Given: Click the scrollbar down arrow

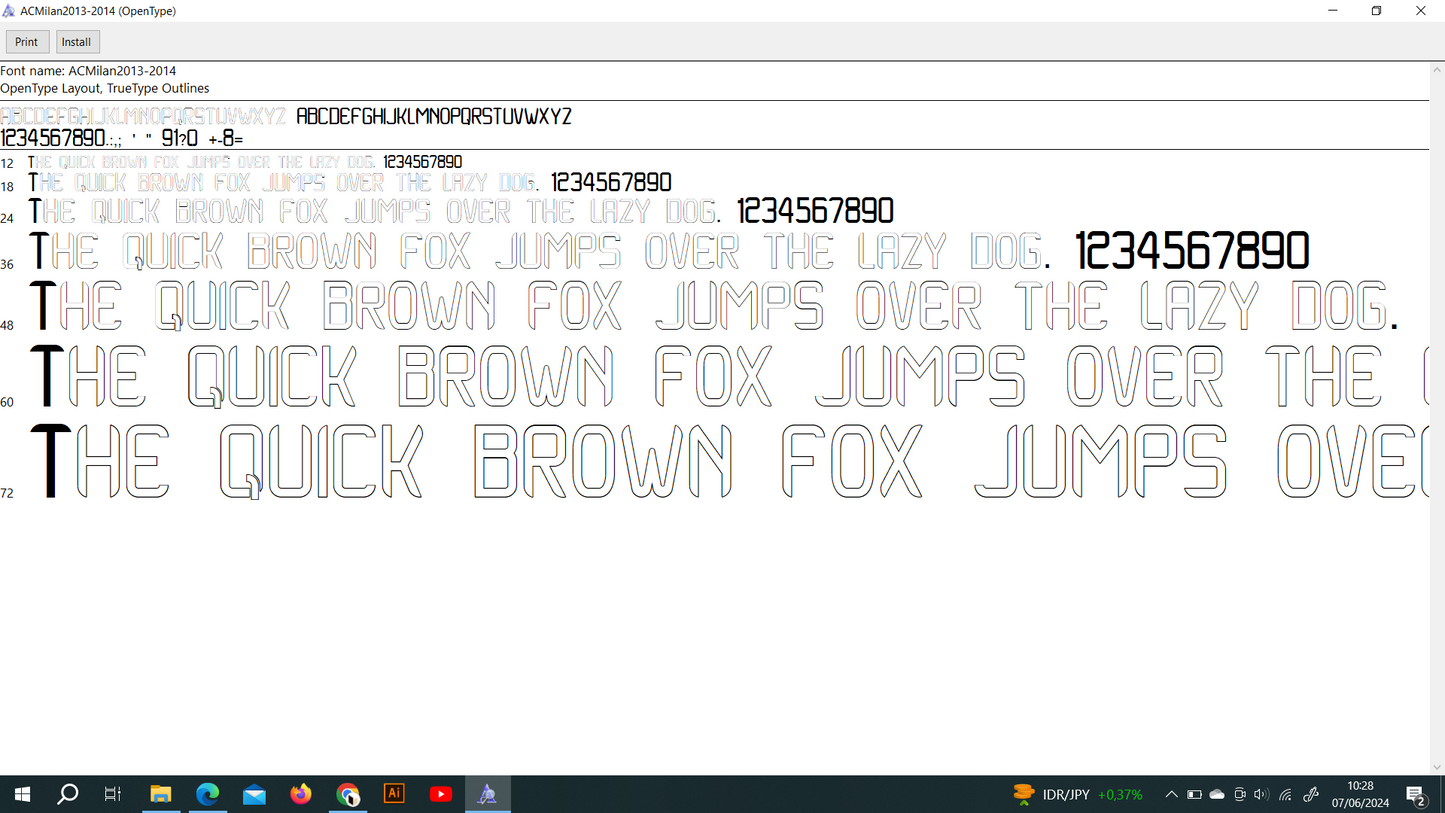Looking at the screenshot, I should [x=1437, y=767].
